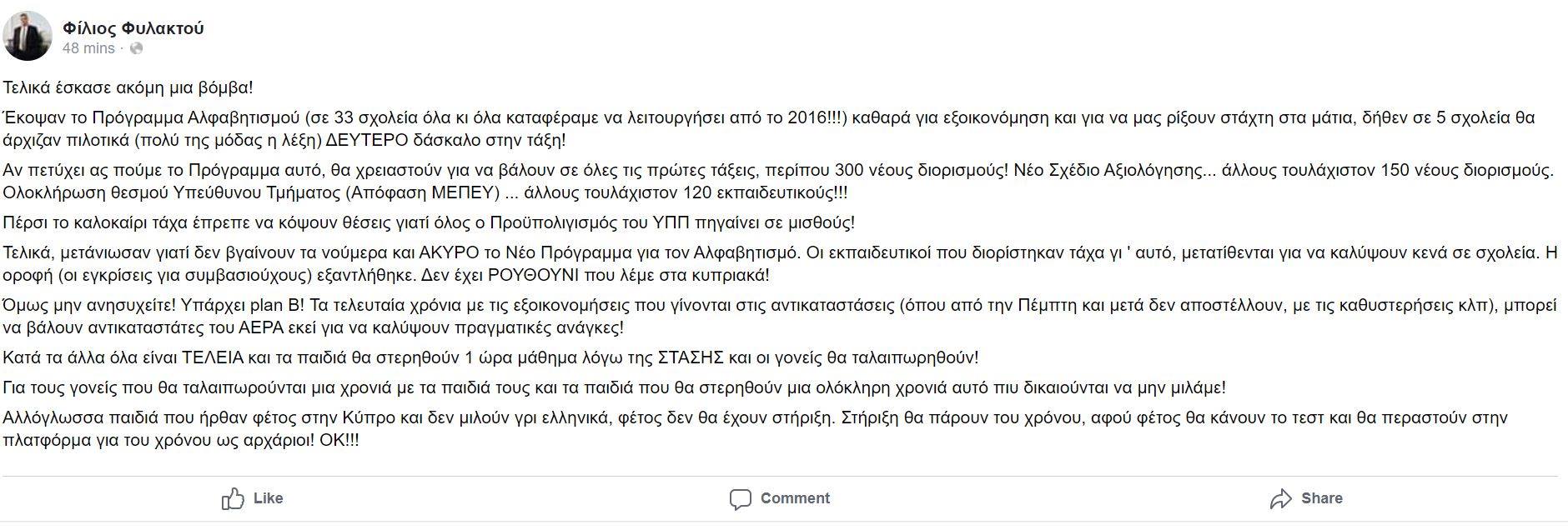The image size is (1568, 530).
Task: Click the Share text label
Action: (1322, 498)
